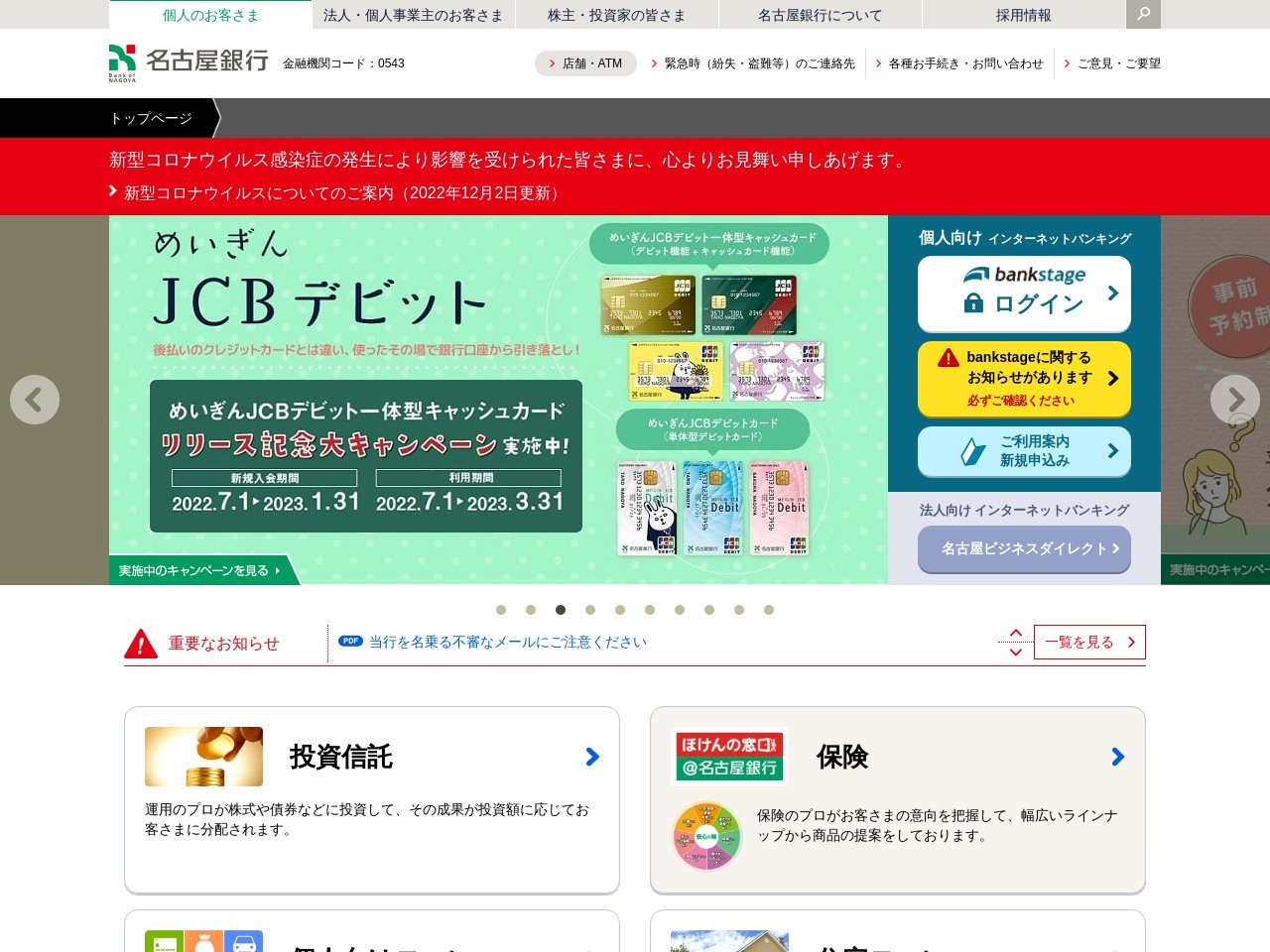The image size is (1270, 952).
Task: Click 投資信託 card heading
Action: 340,757
